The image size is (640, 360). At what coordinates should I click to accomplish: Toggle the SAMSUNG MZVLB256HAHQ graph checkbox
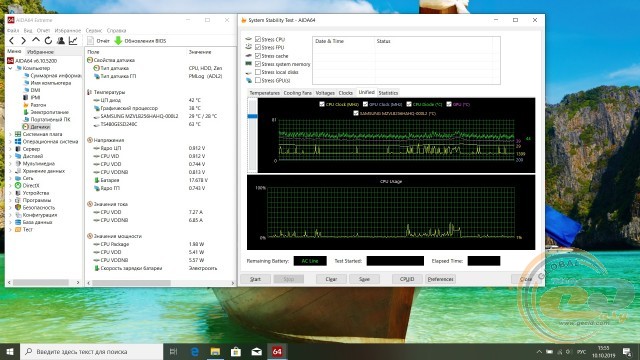(356, 113)
